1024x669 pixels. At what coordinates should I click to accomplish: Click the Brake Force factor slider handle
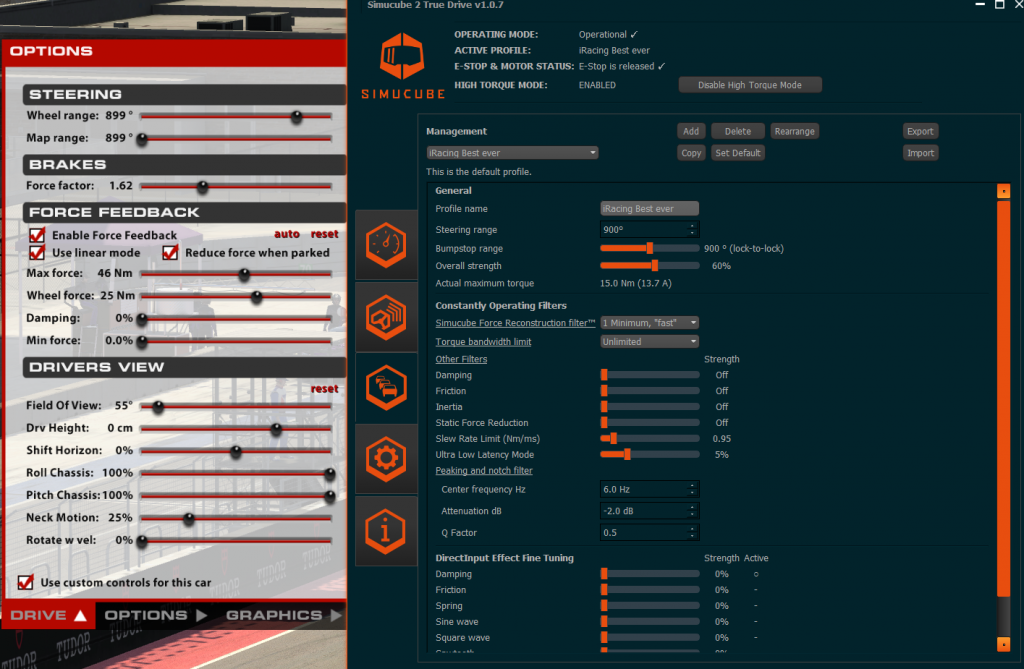click(202, 187)
